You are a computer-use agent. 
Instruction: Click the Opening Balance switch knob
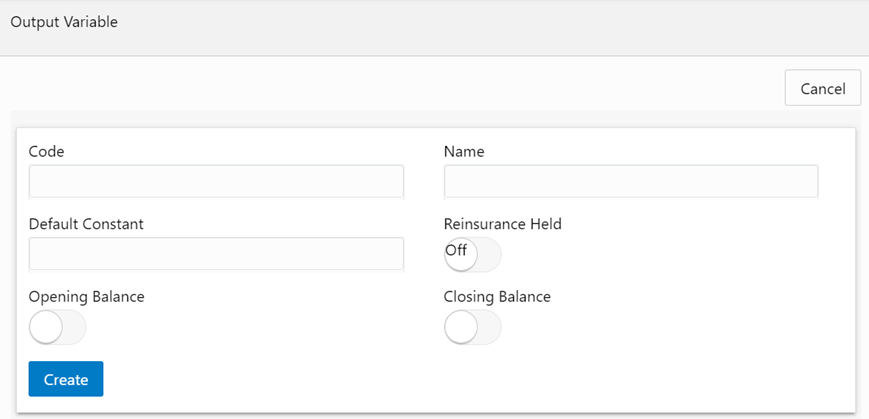pyautogui.click(x=46, y=328)
